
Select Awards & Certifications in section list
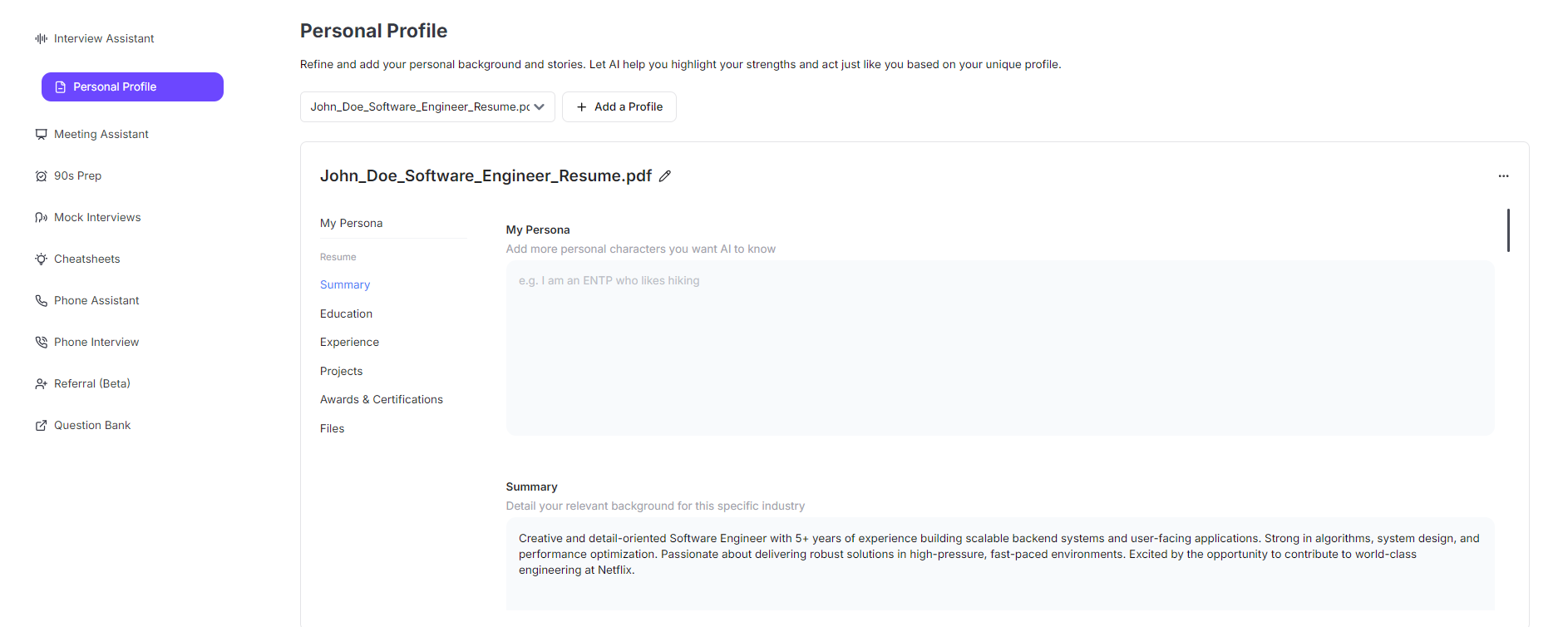pyautogui.click(x=381, y=399)
